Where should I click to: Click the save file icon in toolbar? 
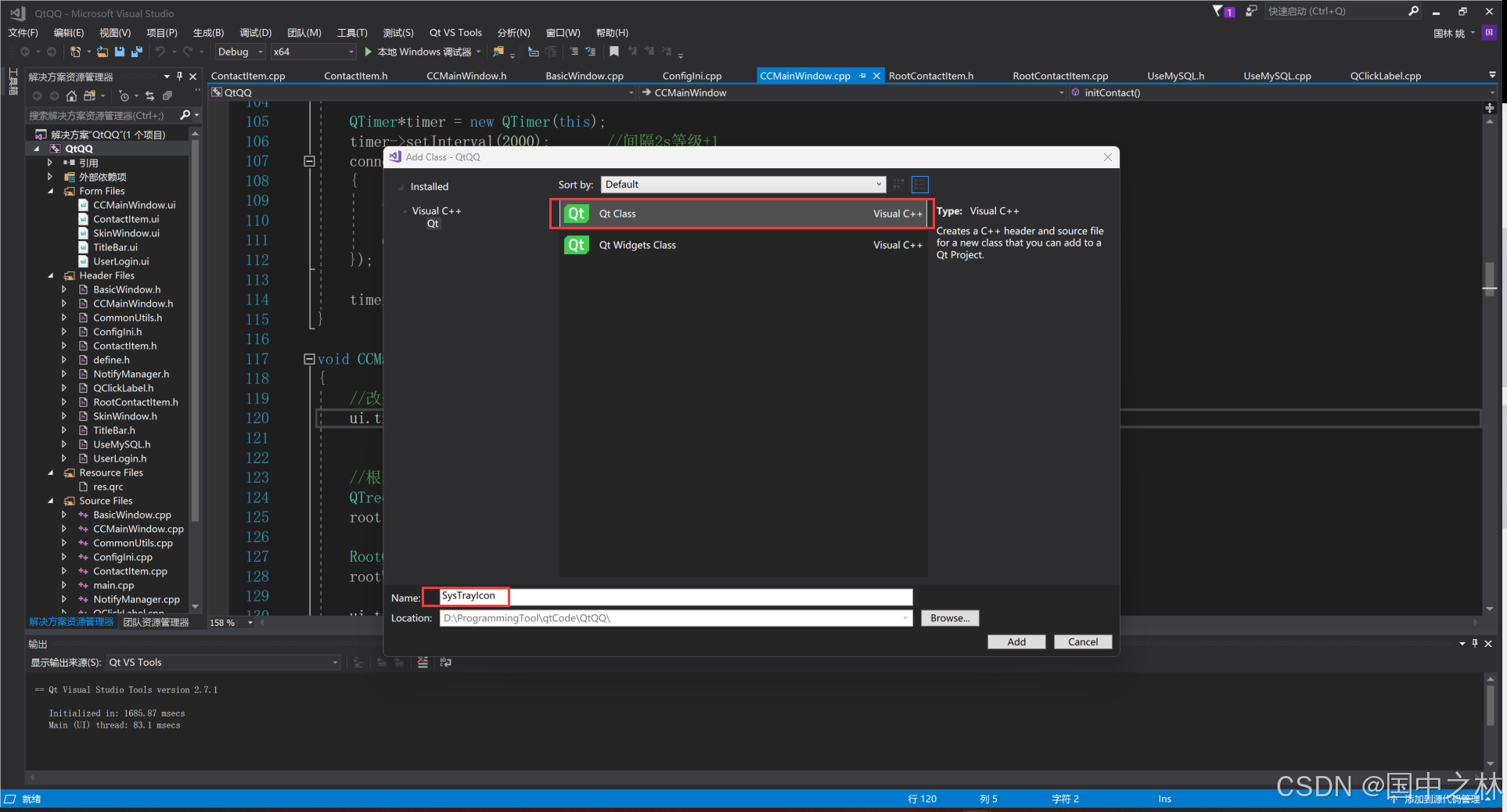120,52
